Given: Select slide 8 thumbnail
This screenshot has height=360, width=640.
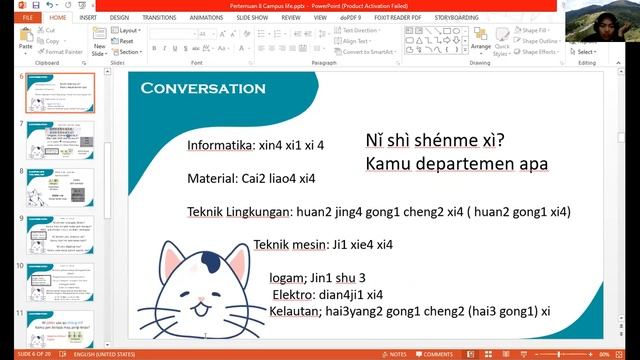Looking at the screenshot, I should coord(60,187).
